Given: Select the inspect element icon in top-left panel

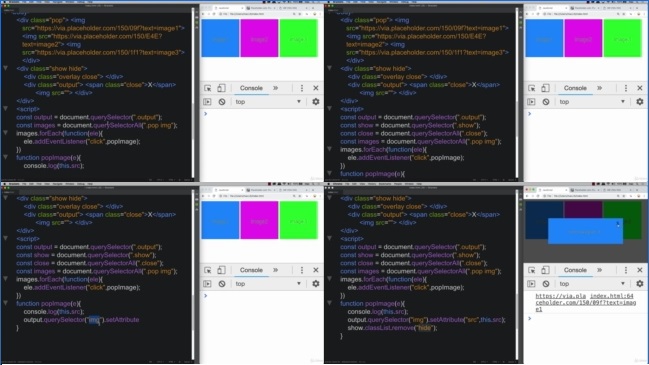Looking at the screenshot, I should [208, 88].
